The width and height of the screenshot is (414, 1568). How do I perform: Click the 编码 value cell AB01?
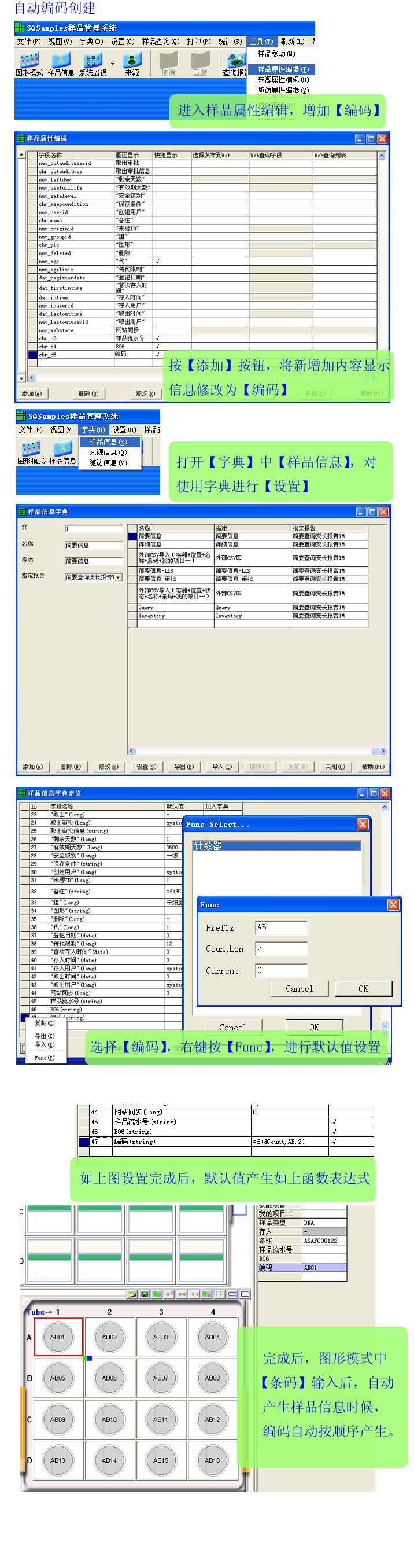click(x=324, y=1267)
